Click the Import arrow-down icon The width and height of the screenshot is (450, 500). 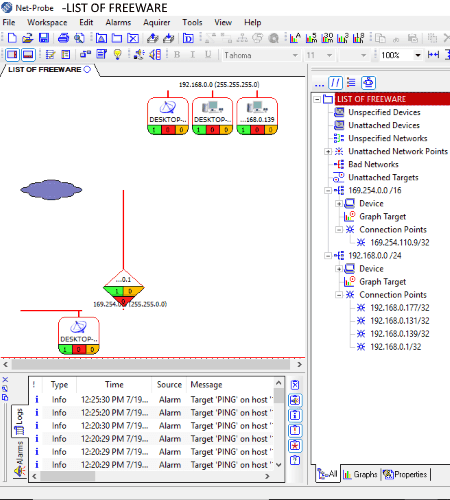click(169, 38)
